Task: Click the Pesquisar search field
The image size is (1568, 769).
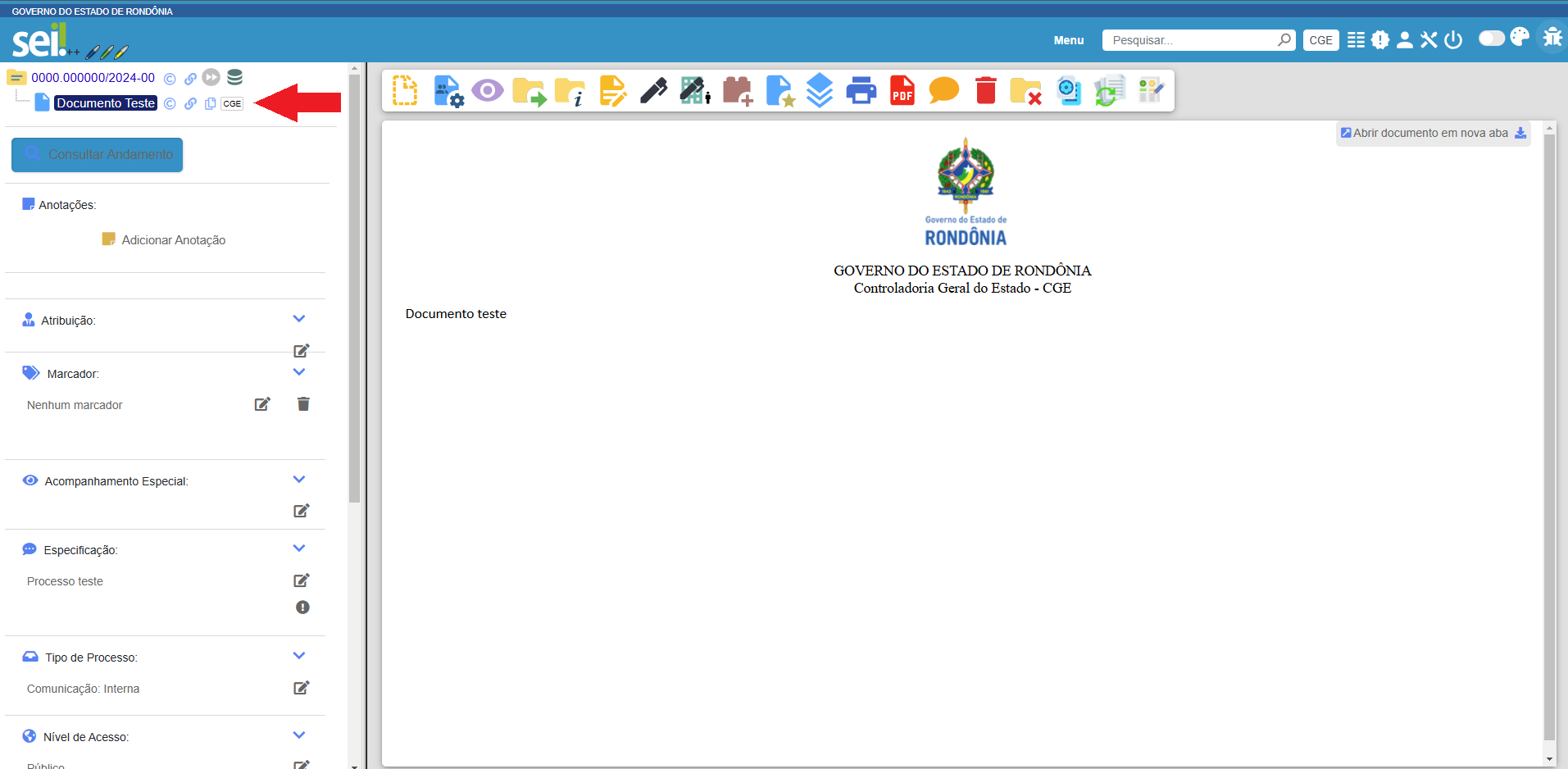Action: (x=1188, y=39)
